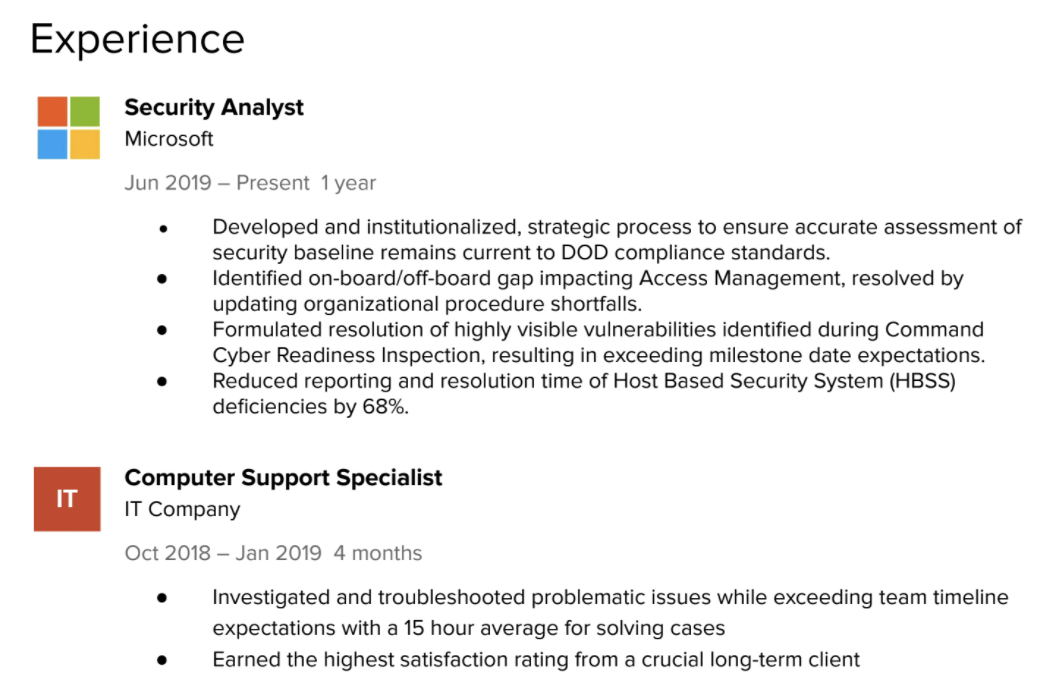Click the '1 year' duration label
Image resolution: width=1046 pixels, height=686 pixels.
[348, 183]
